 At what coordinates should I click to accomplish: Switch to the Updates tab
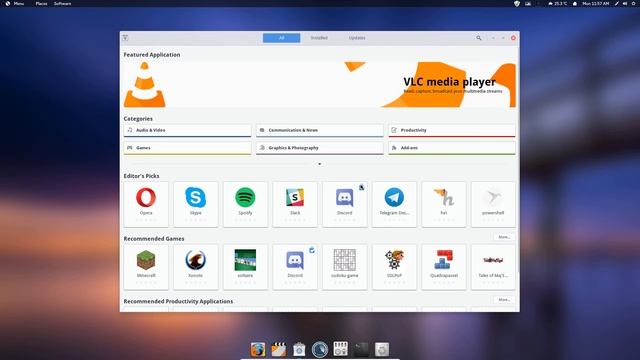click(357, 38)
